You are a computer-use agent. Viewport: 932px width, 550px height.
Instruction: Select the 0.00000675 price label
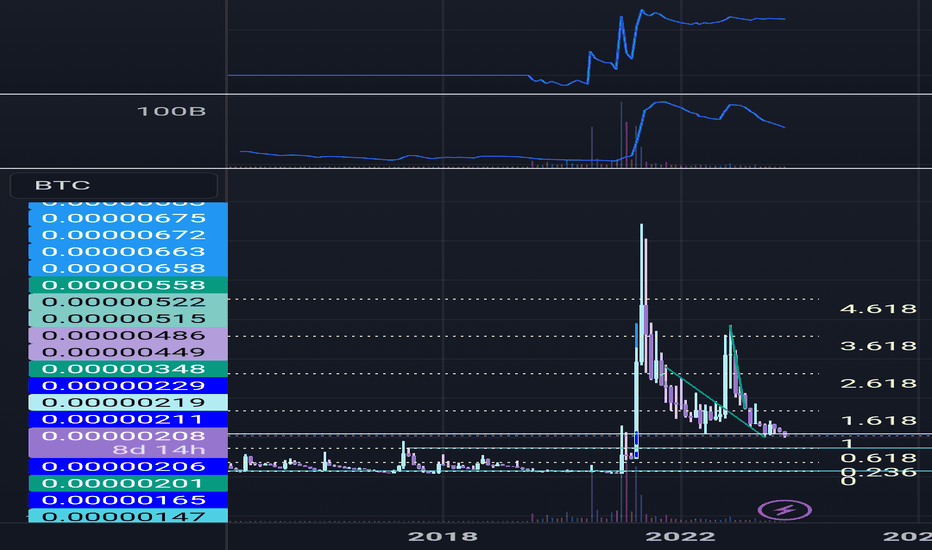click(128, 218)
